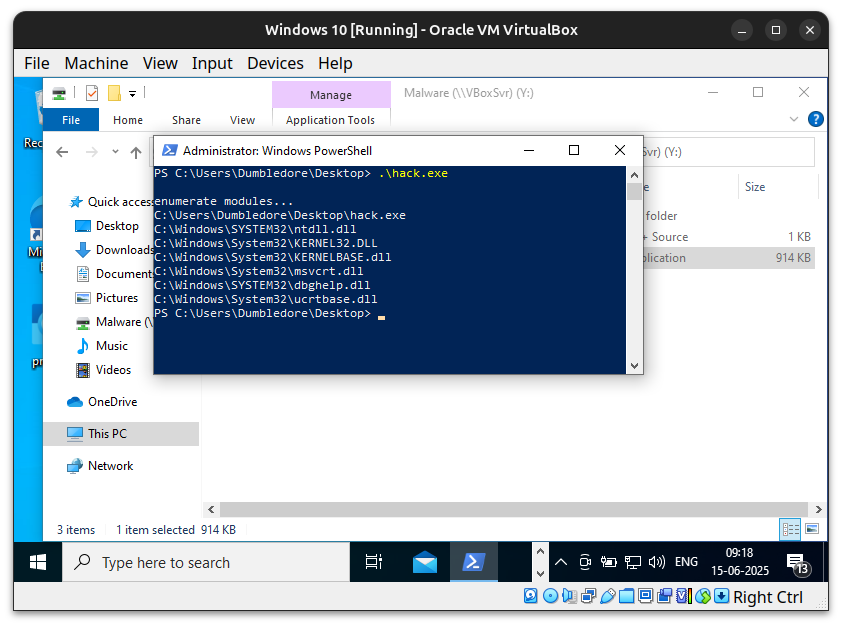Screen dimensions: 842x627
Task: Click the taskbar toolbar scroll-down arrow
Action: pos(540,573)
